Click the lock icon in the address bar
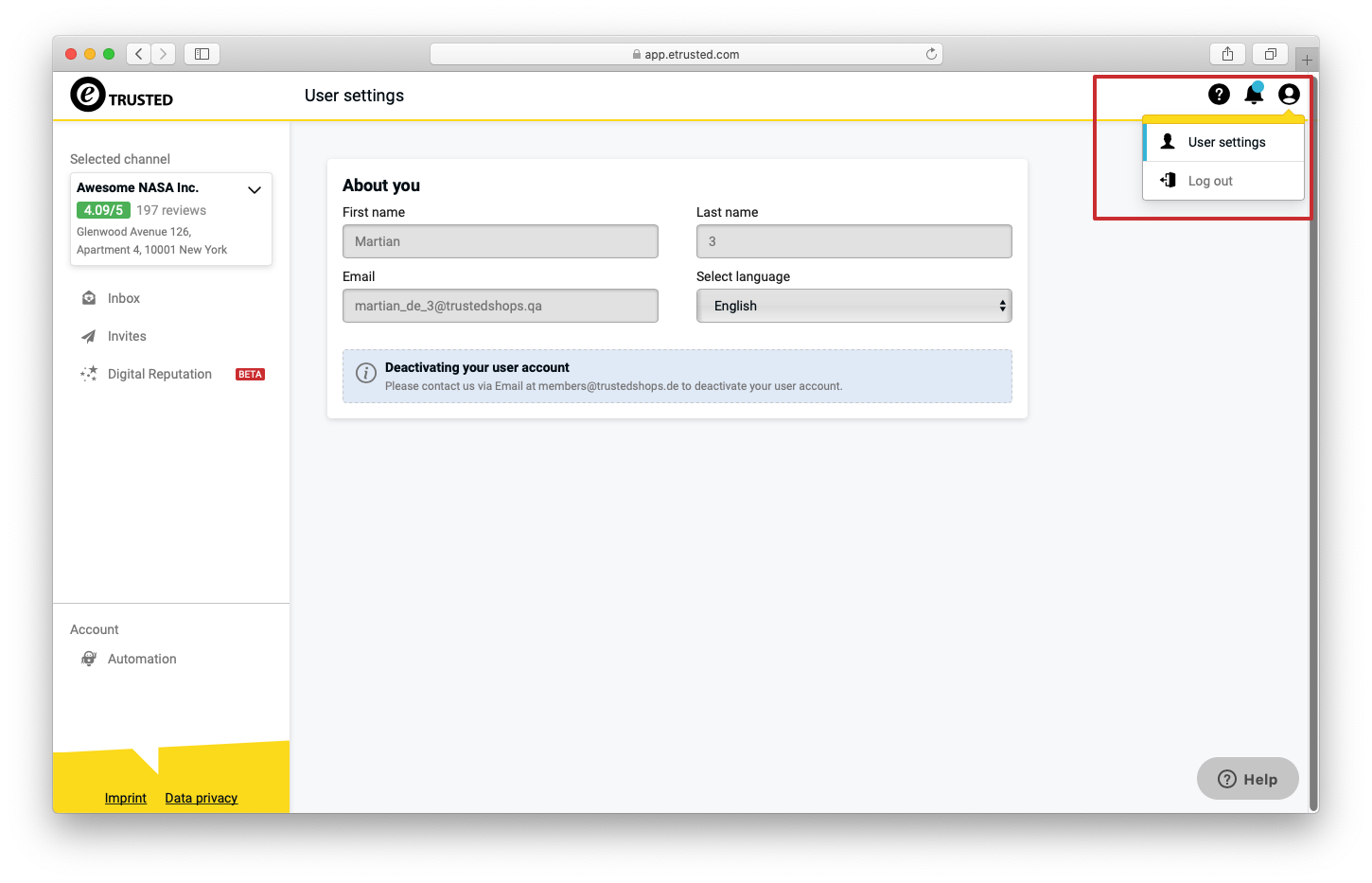Screen dimensions: 1372x883 pyautogui.click(x=637, y=55)
